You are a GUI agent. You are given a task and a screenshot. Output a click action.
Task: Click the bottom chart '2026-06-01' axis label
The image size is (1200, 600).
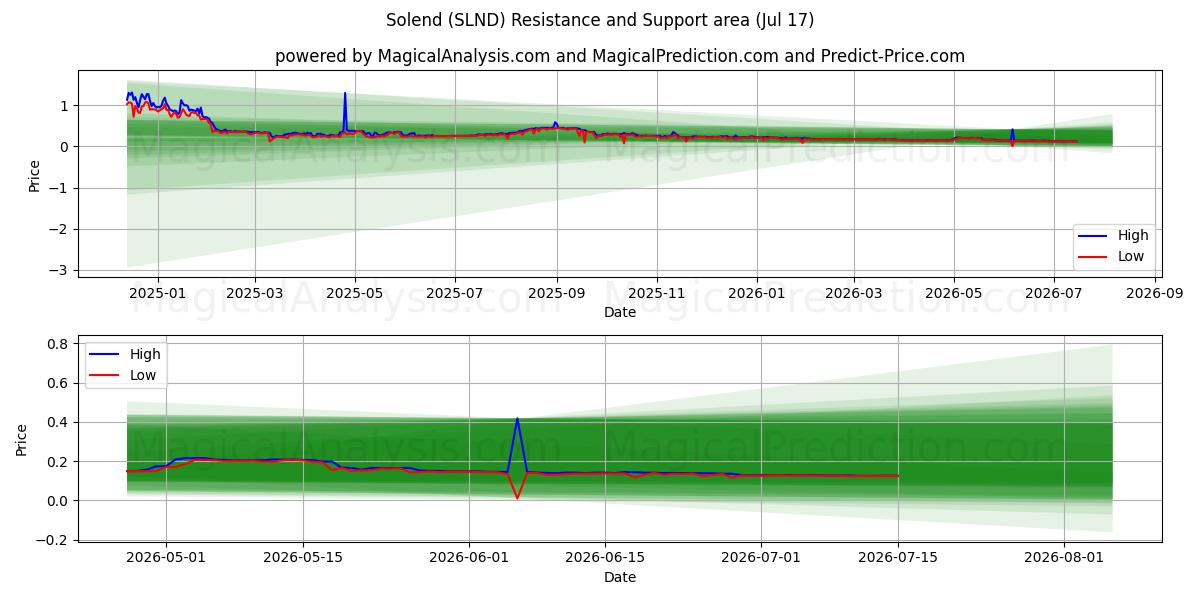pyautogui.click(x=470, y=559)
